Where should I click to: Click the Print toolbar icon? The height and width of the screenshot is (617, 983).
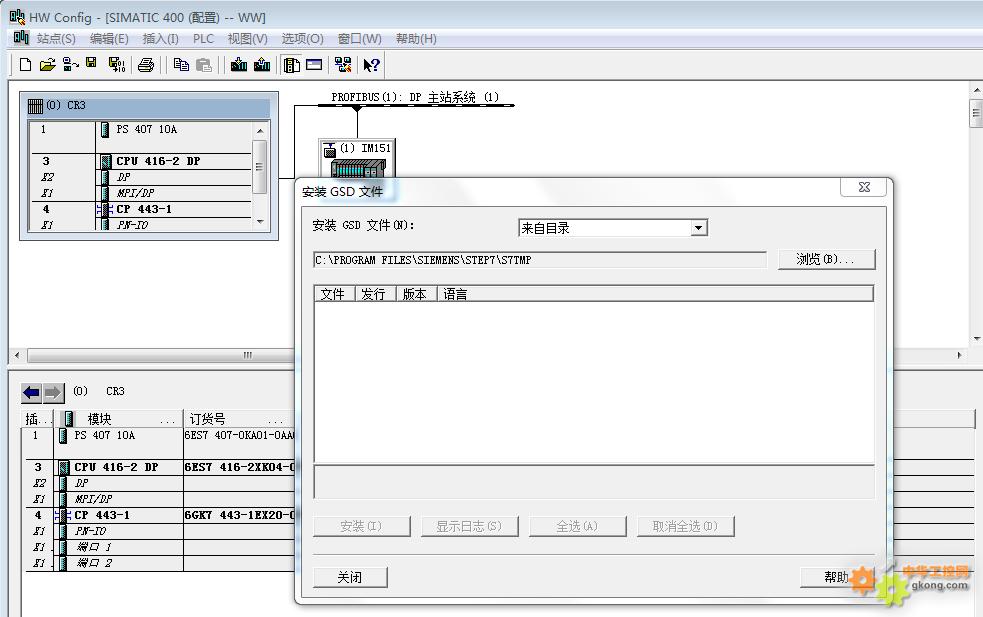[146, 65]
